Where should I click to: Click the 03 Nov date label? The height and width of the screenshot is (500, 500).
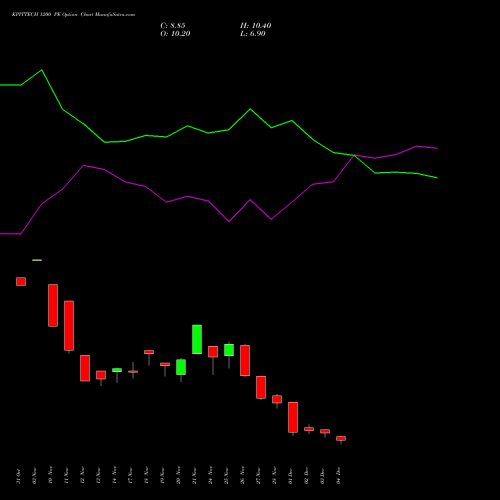(34, 476)
